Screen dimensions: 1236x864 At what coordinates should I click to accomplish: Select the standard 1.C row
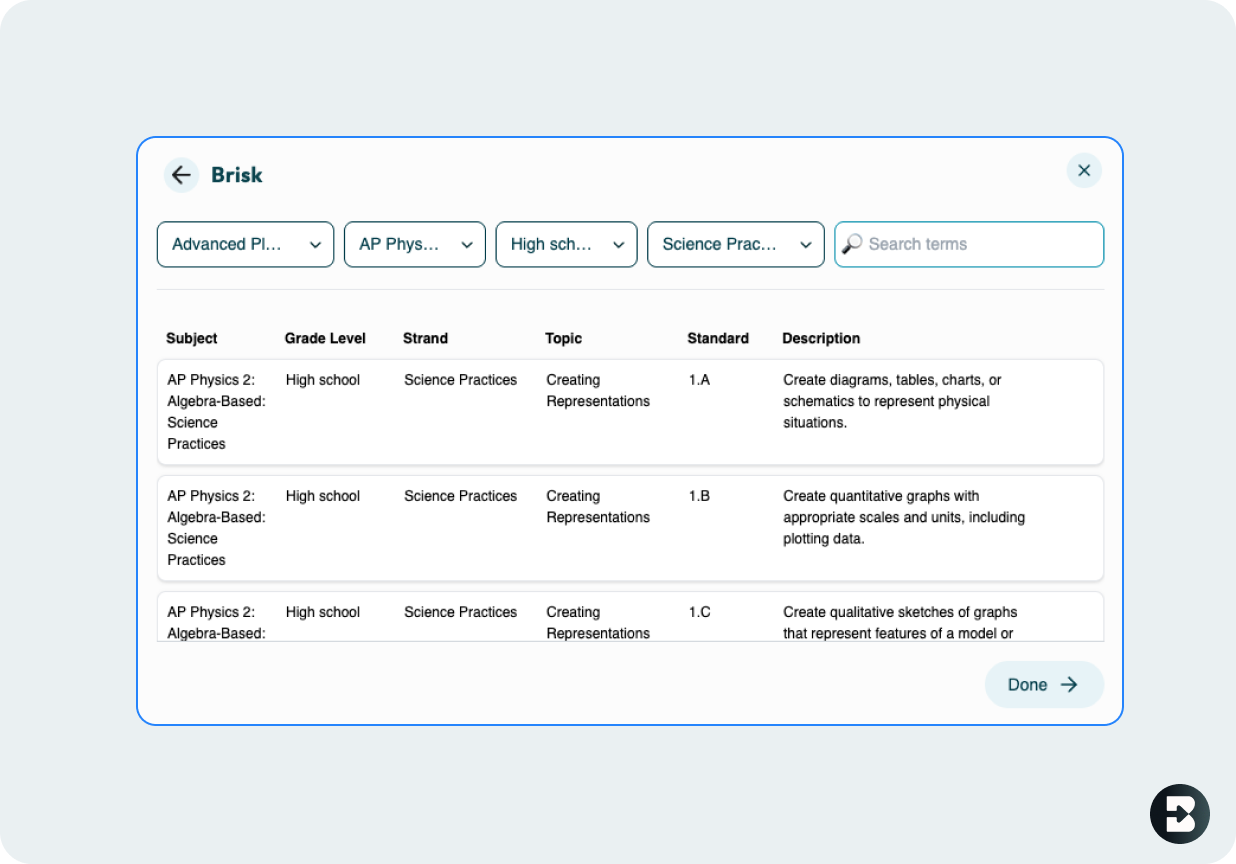[630, 617]
